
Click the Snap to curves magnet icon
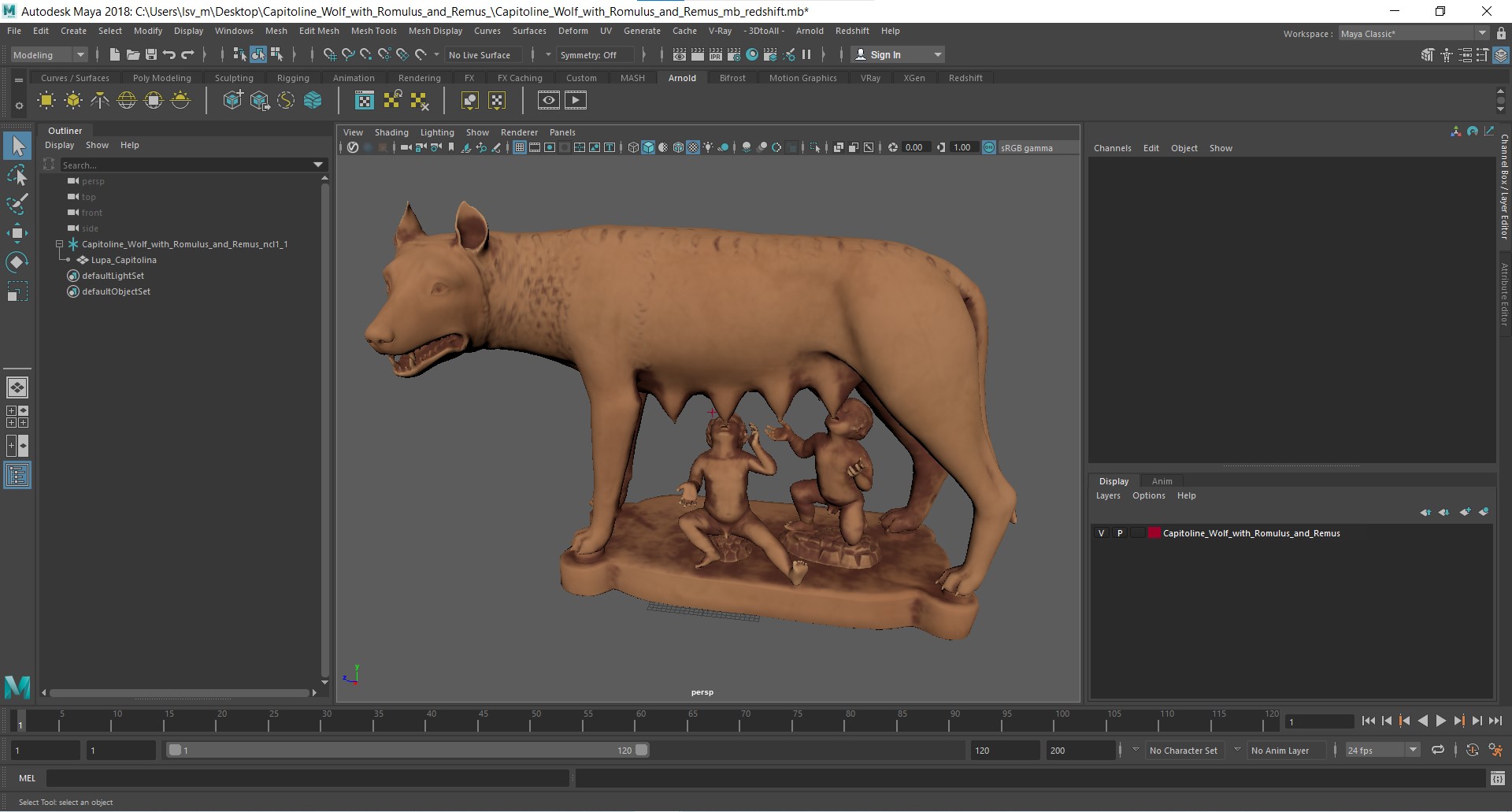[x=347, y=54]
